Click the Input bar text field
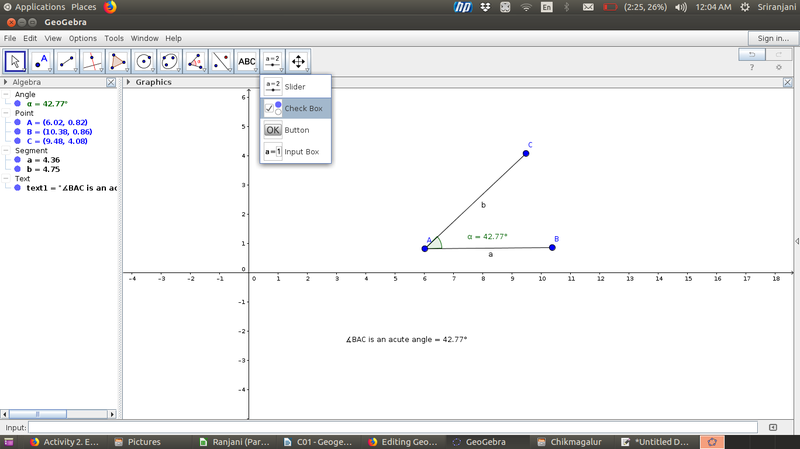 coord(392,428)
